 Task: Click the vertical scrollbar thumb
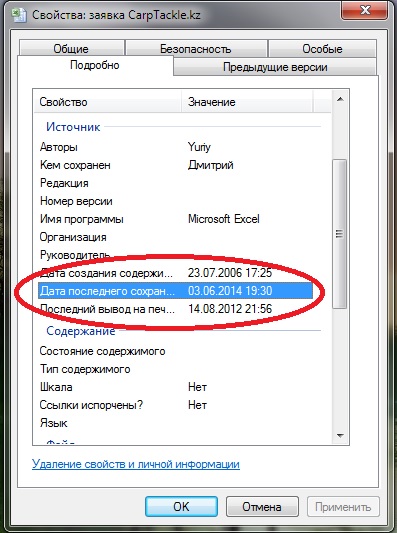tap(340, 234)
